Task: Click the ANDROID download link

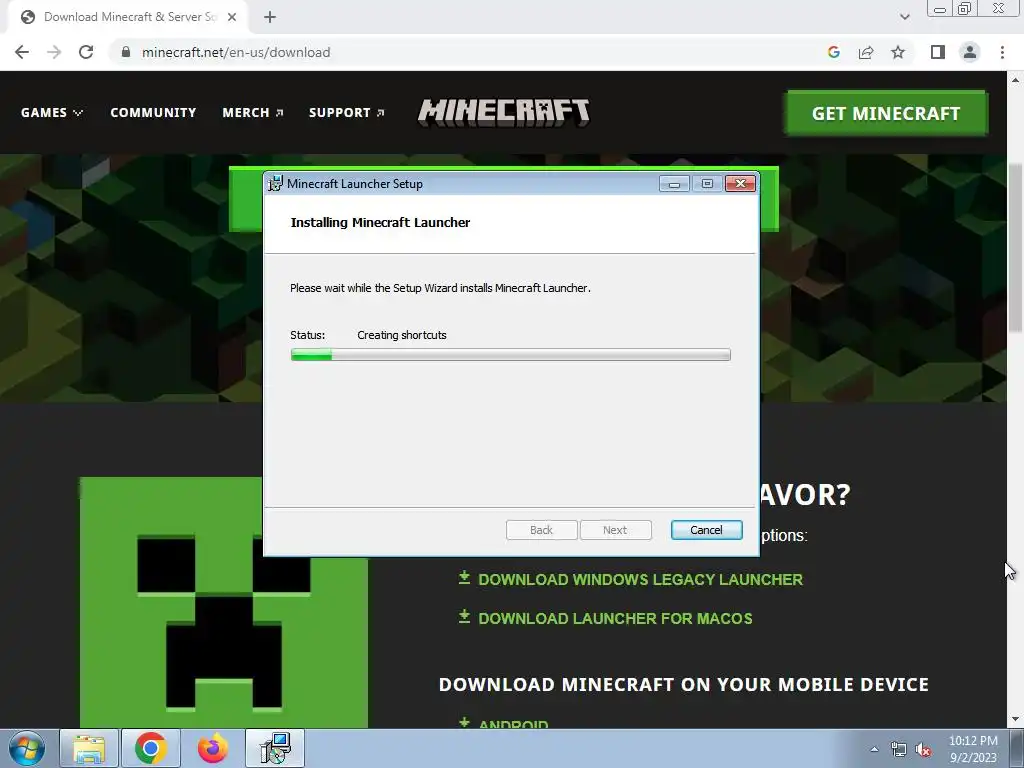Action: (504, 724)
